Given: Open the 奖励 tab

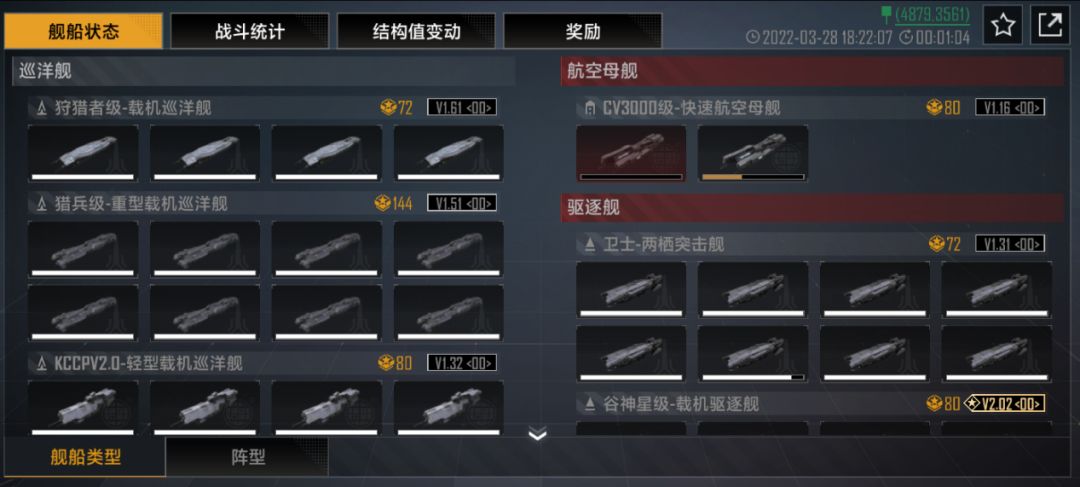Looking at the screenshot, I should pos(583,31).
